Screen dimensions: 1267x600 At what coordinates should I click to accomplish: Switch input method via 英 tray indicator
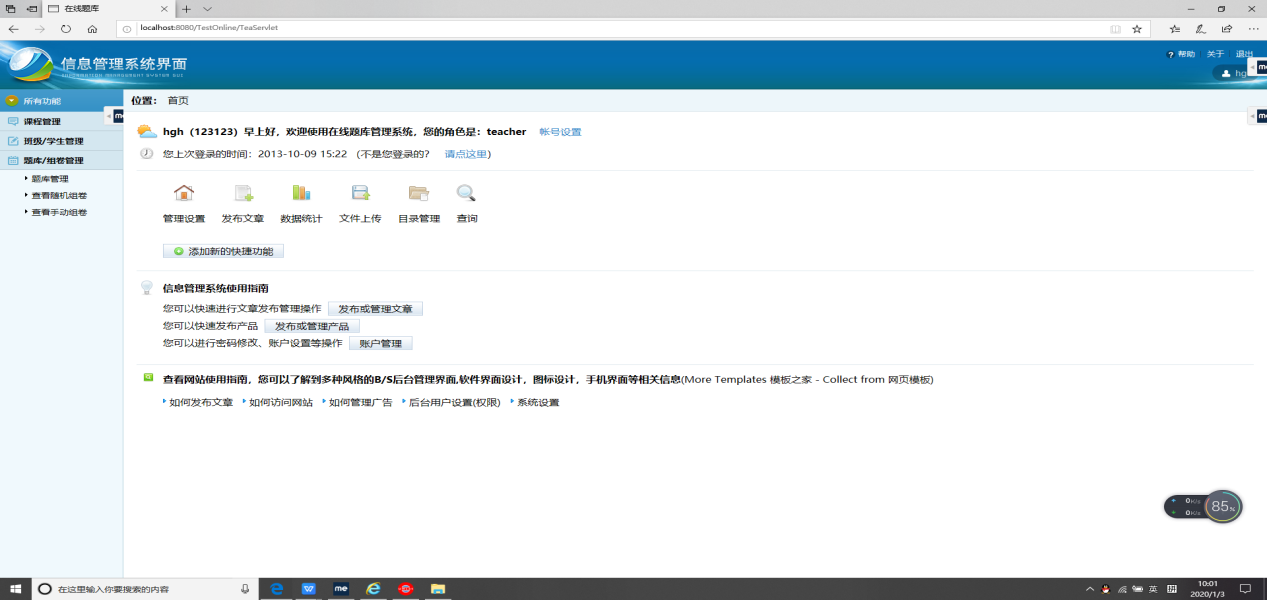tap(1153, 589)
